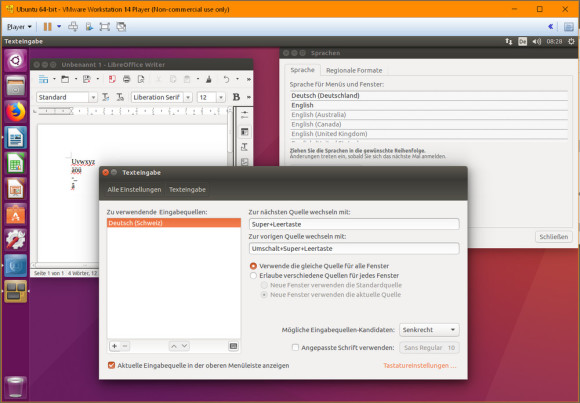Add a new input source with plus button
Image resolution: width=580 pixels, height=403 pixels.
coord(114,346)
